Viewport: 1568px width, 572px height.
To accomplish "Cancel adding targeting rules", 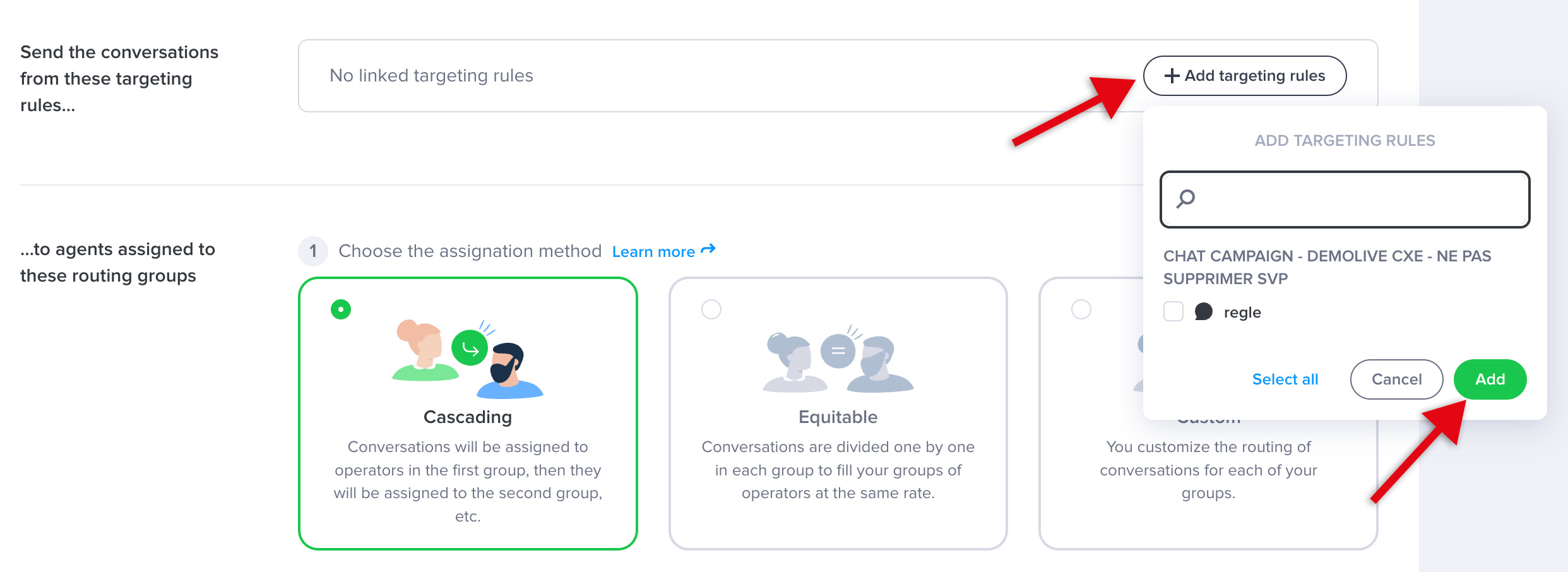I will click(x=1397, y=379).
